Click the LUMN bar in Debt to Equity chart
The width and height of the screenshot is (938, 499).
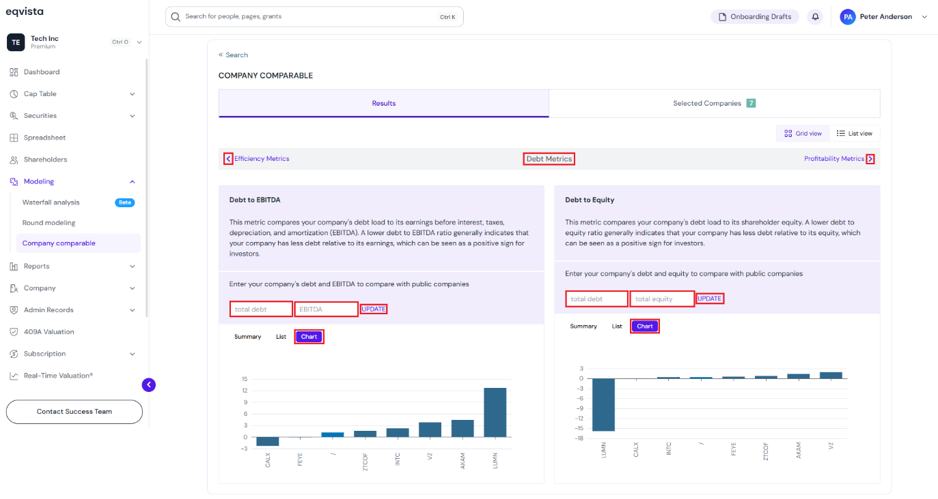604,404
